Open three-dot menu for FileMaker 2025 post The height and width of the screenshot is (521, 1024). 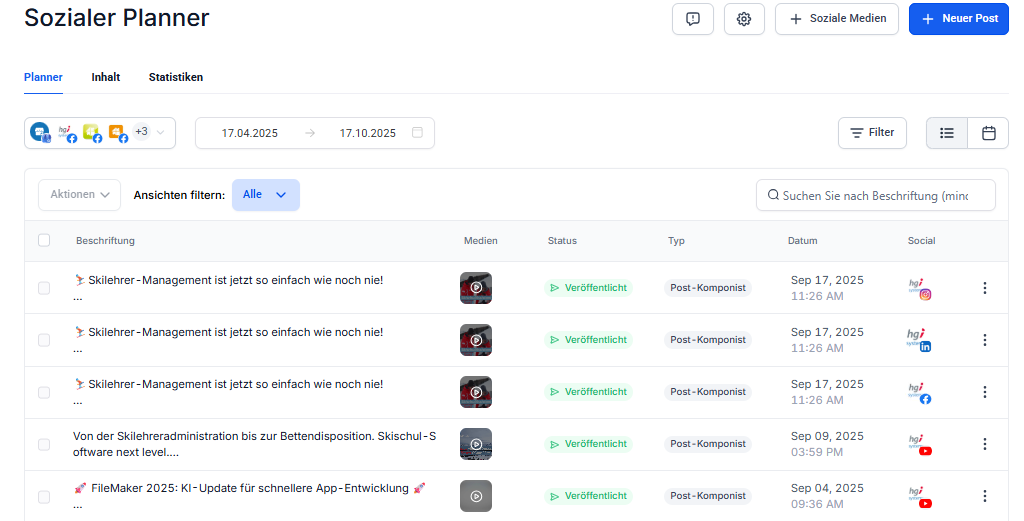[984, 496]
